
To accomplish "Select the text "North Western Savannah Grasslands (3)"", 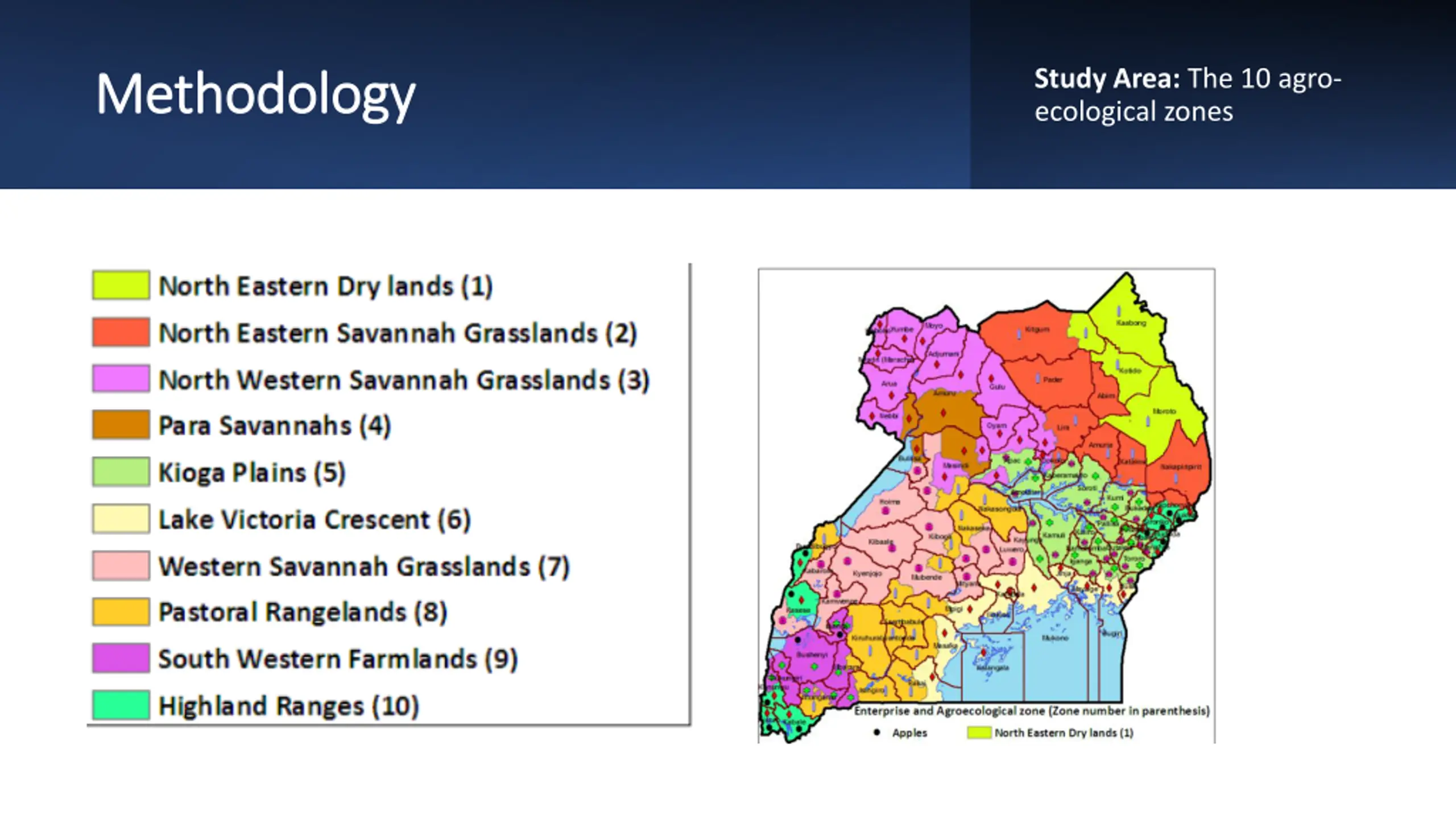I will (x=404, y=380).
